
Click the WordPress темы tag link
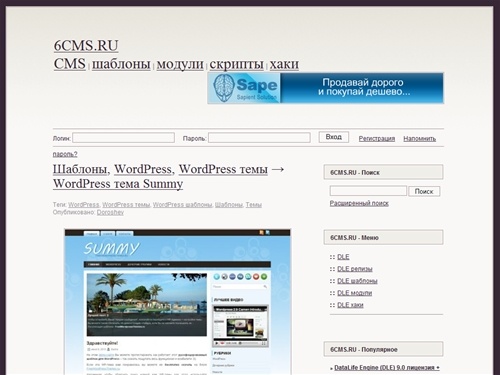[x=126, y=205]
